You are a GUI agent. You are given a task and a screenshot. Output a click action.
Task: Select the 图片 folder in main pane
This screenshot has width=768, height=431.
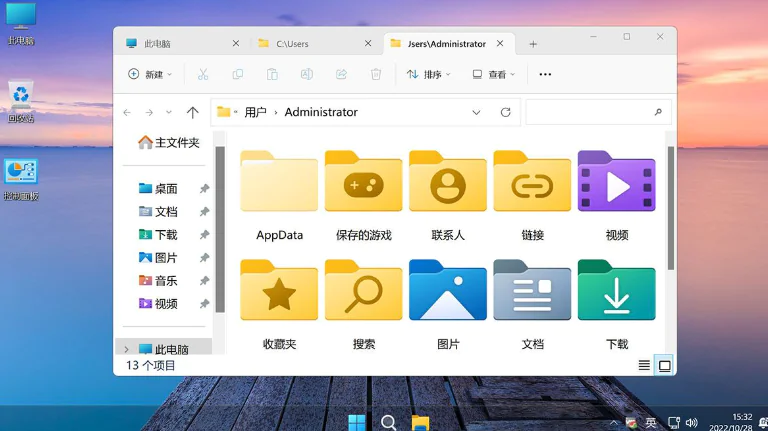coord(448,305)
